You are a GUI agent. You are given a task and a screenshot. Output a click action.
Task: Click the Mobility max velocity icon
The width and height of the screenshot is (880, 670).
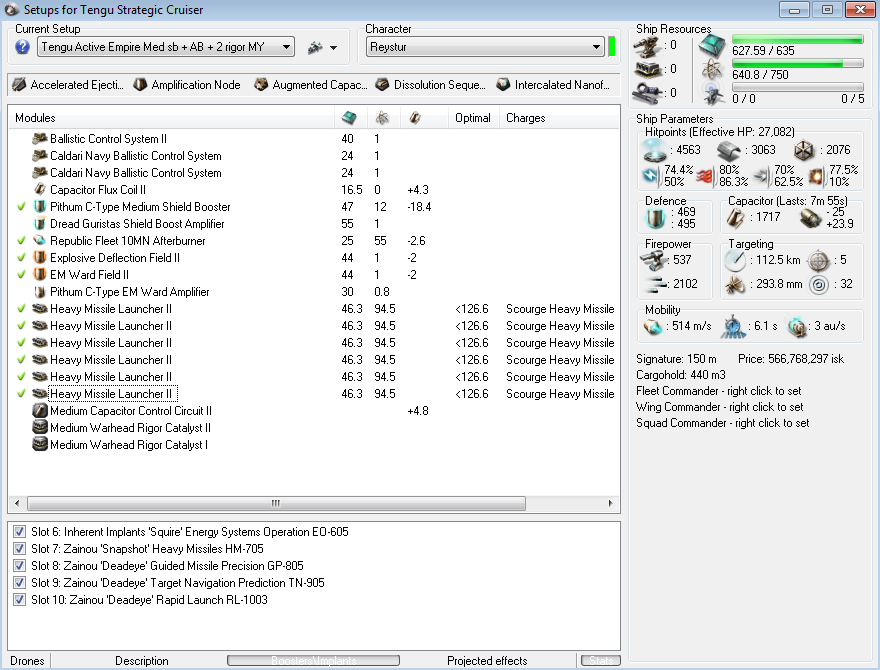653,326
